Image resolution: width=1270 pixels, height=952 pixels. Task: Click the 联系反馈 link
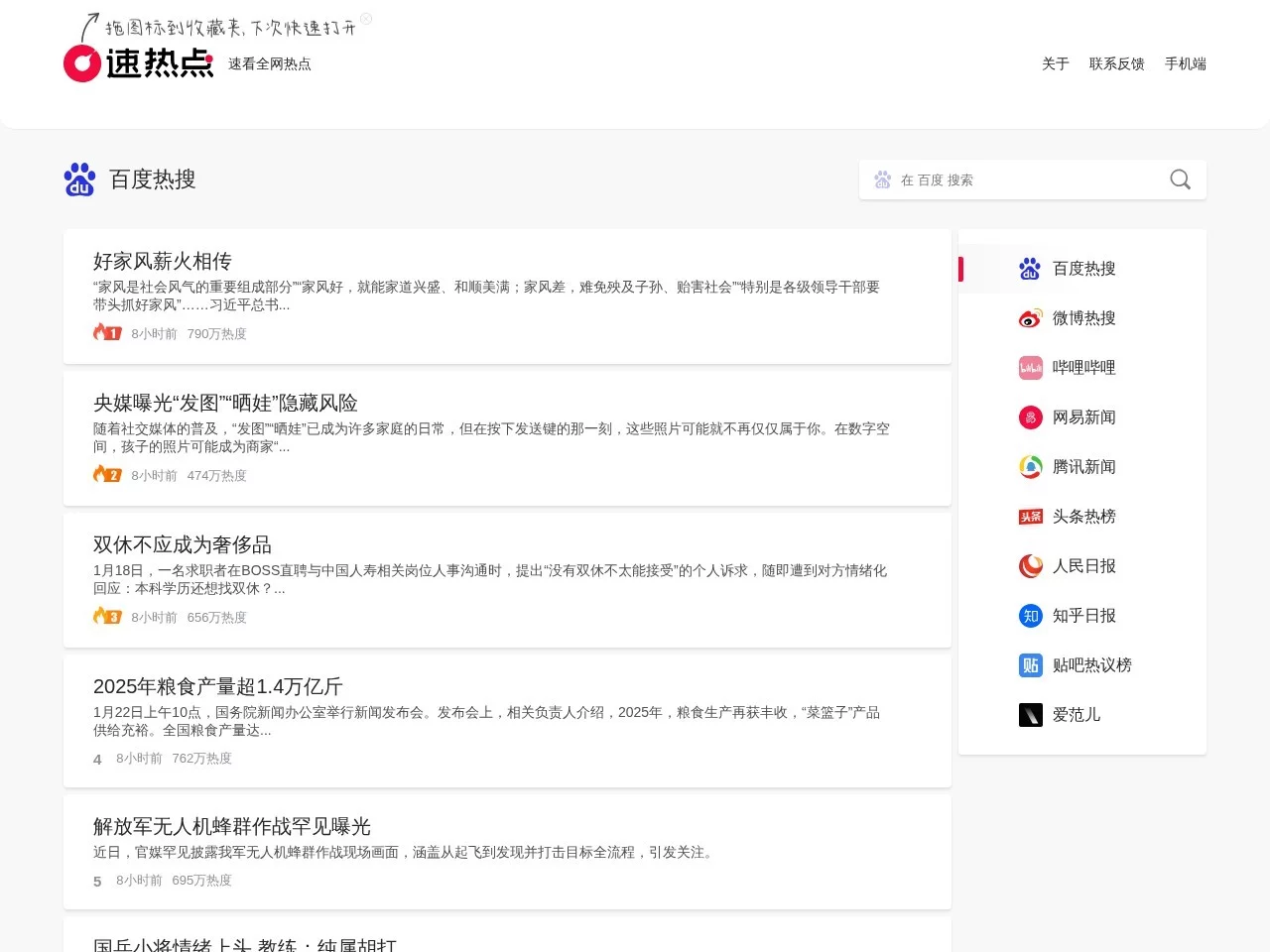pyautogui.click(x=1116, y=63)
